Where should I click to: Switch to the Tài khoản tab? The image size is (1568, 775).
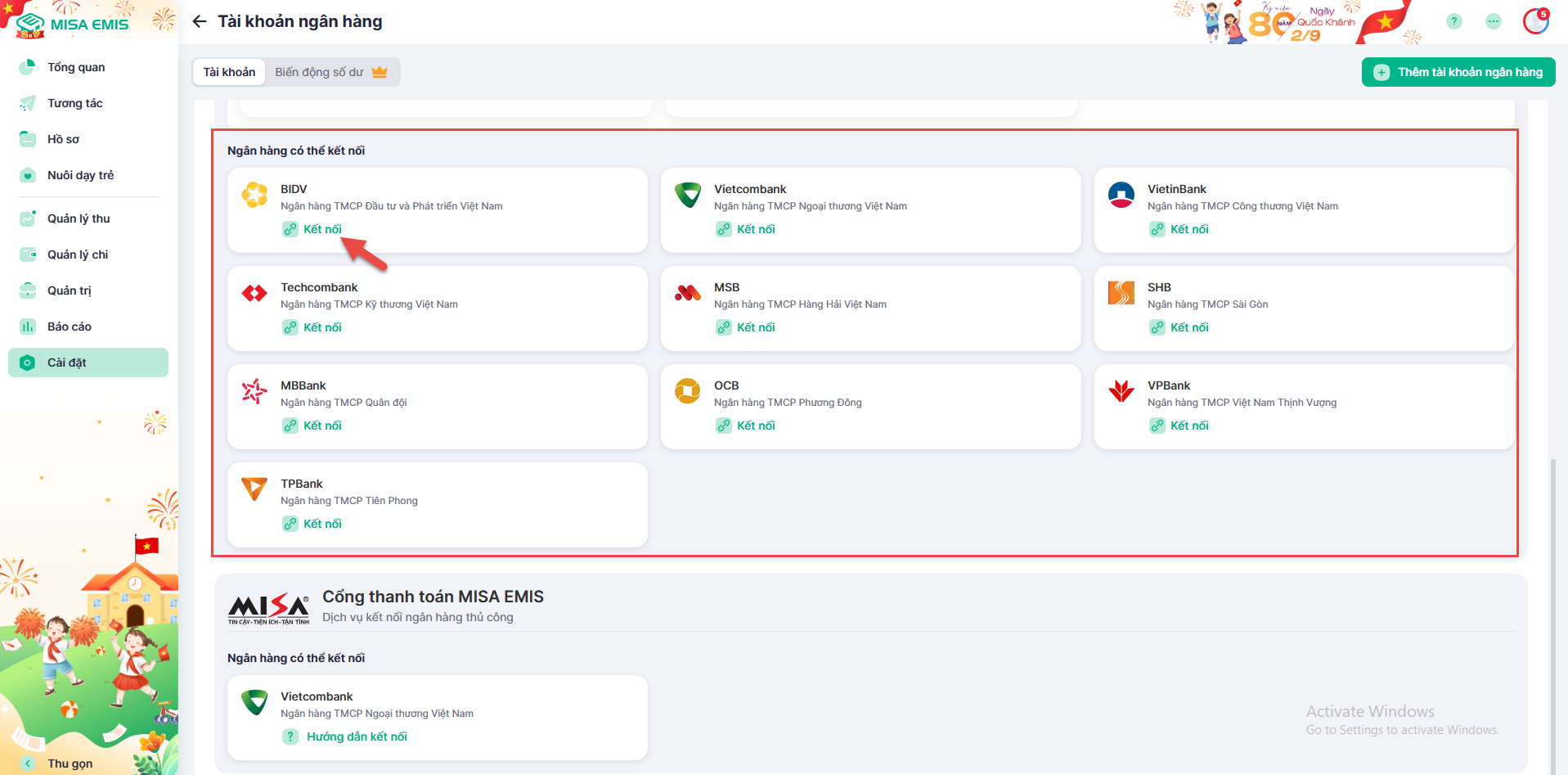(x=229, y=72)
